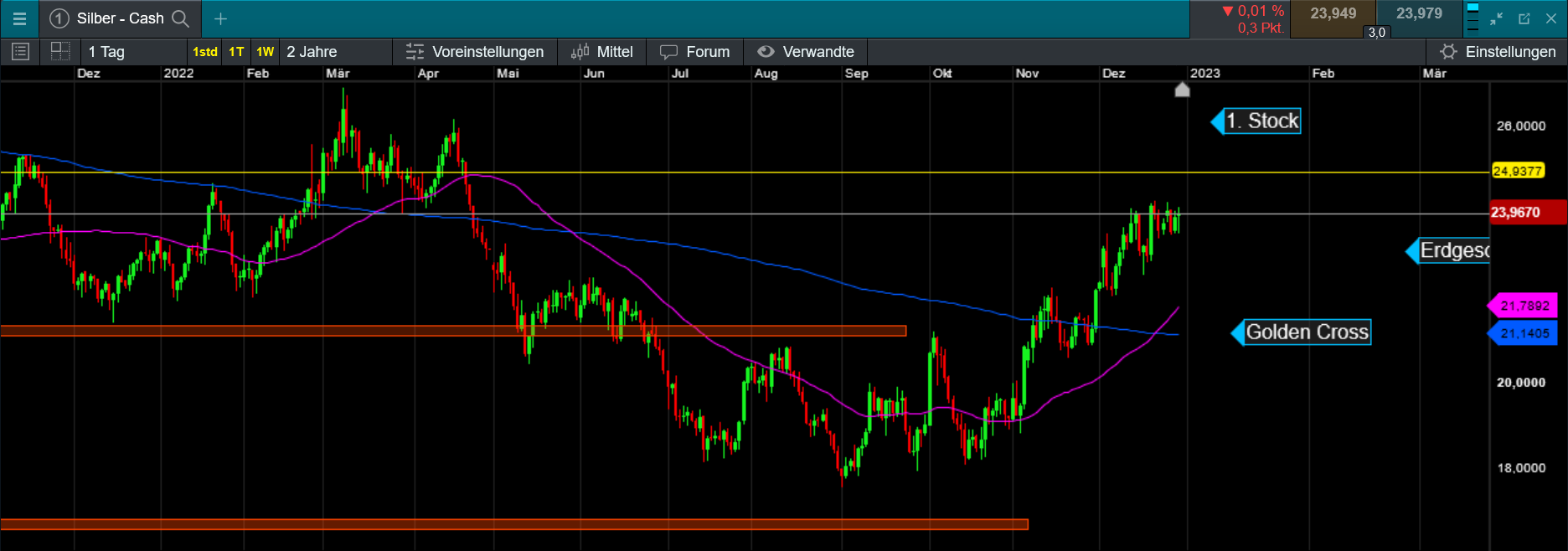
Task: Close the Silber chart panel
Action: (1551, 18)
